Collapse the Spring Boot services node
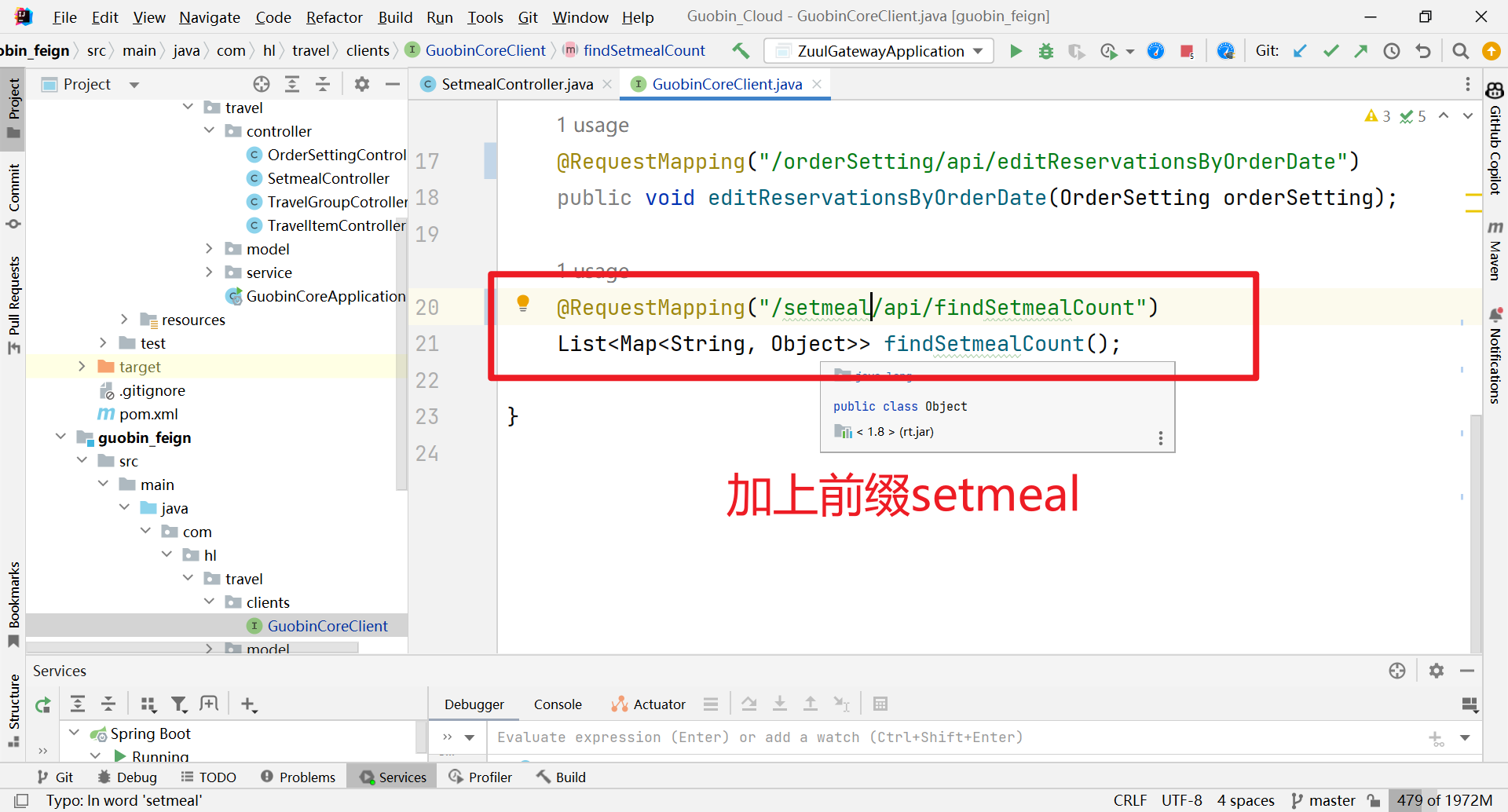The height and width of the screenshot is (812, 1508). pyautogui.click(x=75, y=733)
